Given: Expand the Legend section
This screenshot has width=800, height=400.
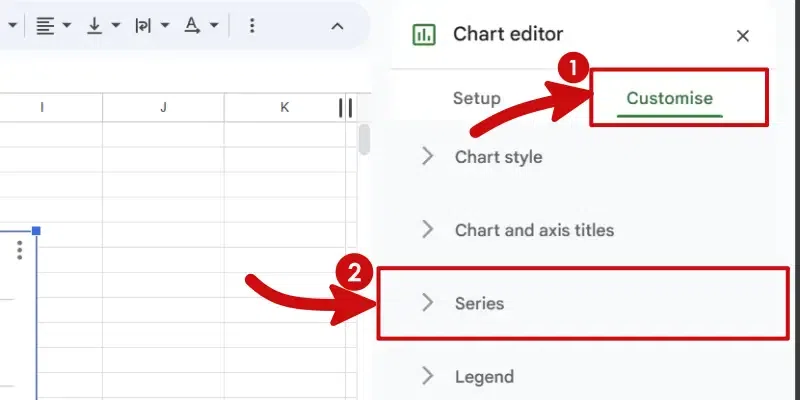Looking at the screenshot, I should coord(484,377).
